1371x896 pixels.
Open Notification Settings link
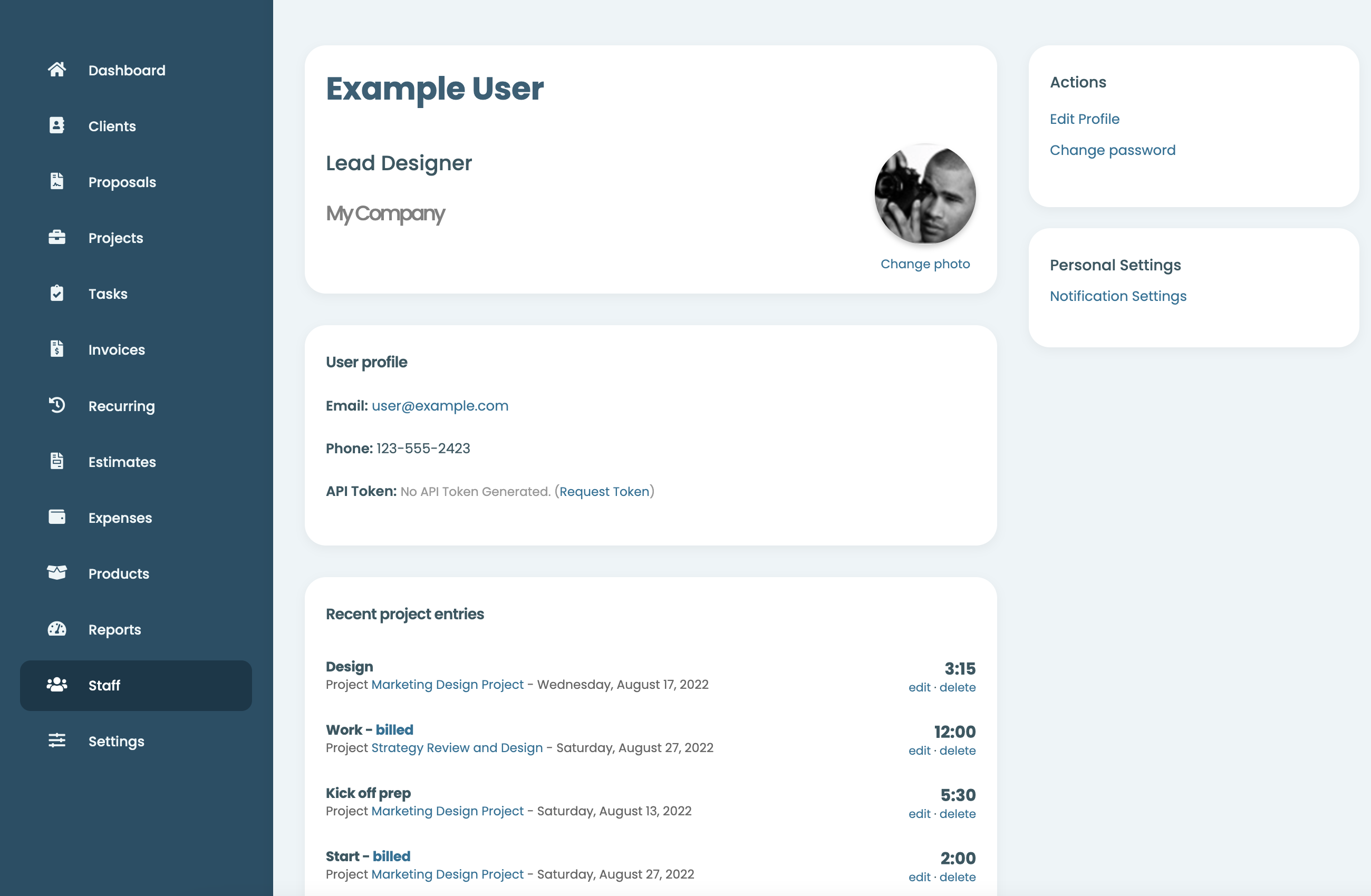1117,296
